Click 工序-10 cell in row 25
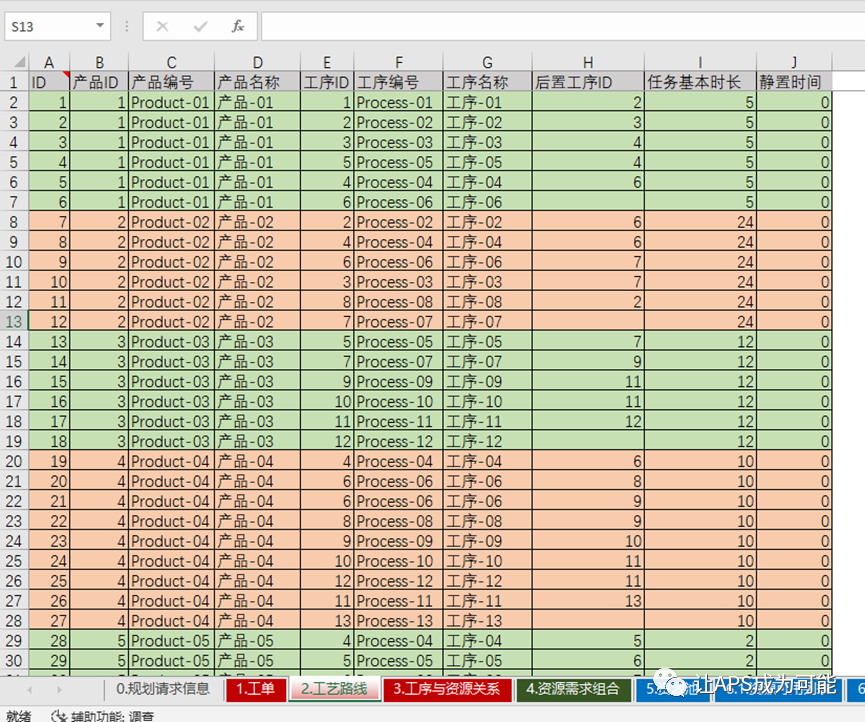Viewport: 865px width, 722px height. 488,561
